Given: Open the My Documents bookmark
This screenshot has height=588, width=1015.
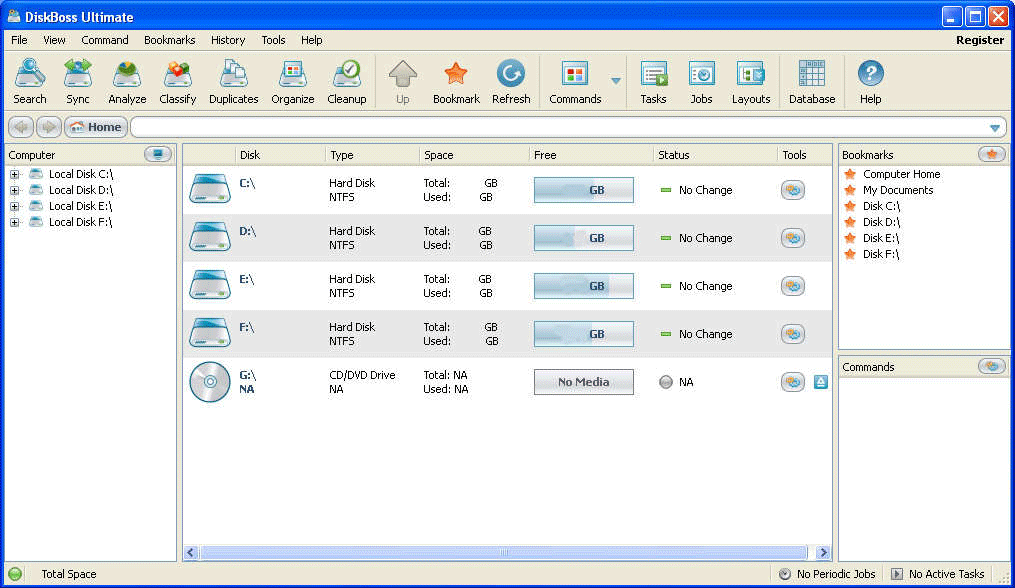Looking at the screenshot, I should (898, 190).
